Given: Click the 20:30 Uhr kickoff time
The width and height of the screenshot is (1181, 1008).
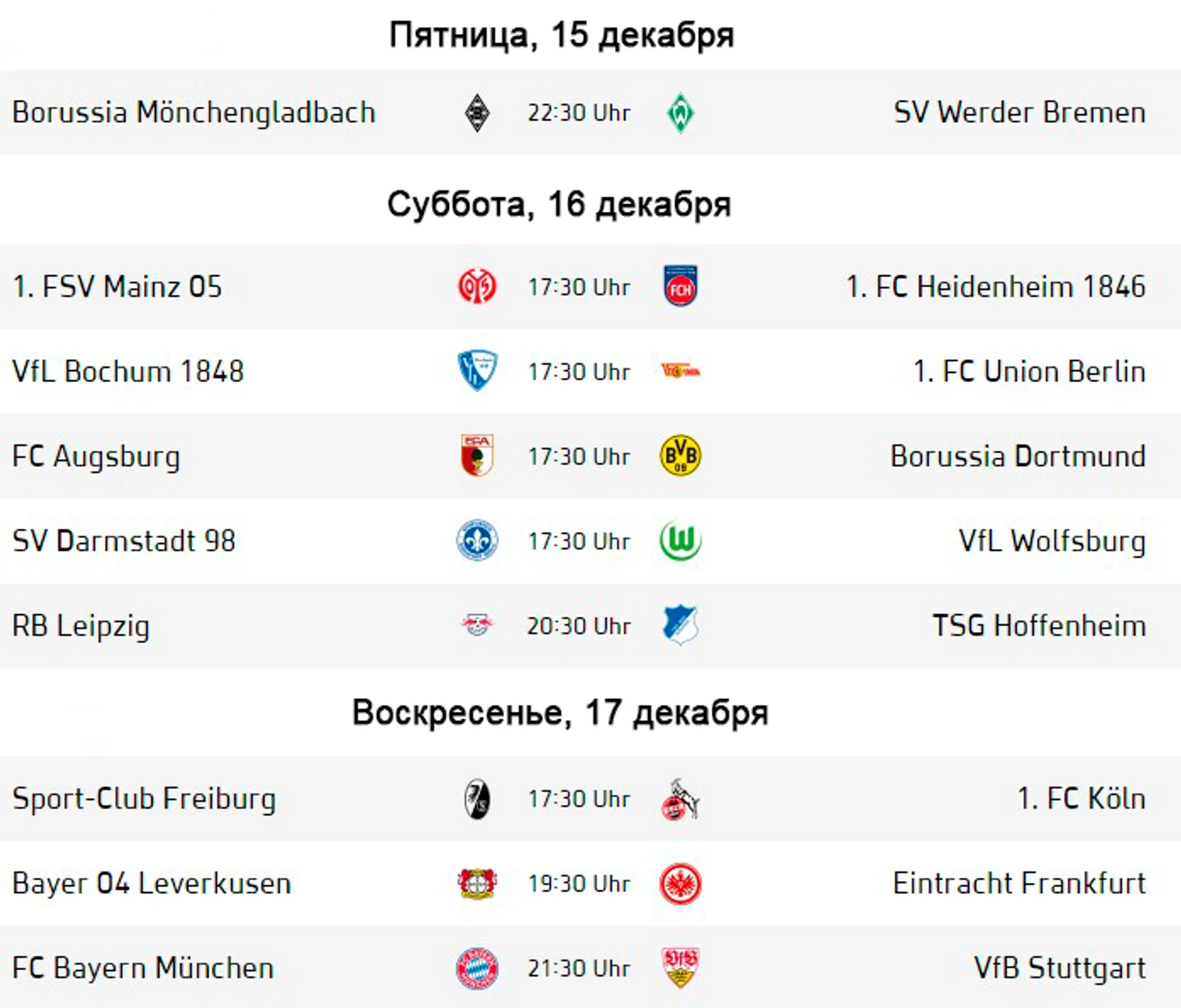Looking at the screenshot, I should pyautogui.click(x=578, y=626).
